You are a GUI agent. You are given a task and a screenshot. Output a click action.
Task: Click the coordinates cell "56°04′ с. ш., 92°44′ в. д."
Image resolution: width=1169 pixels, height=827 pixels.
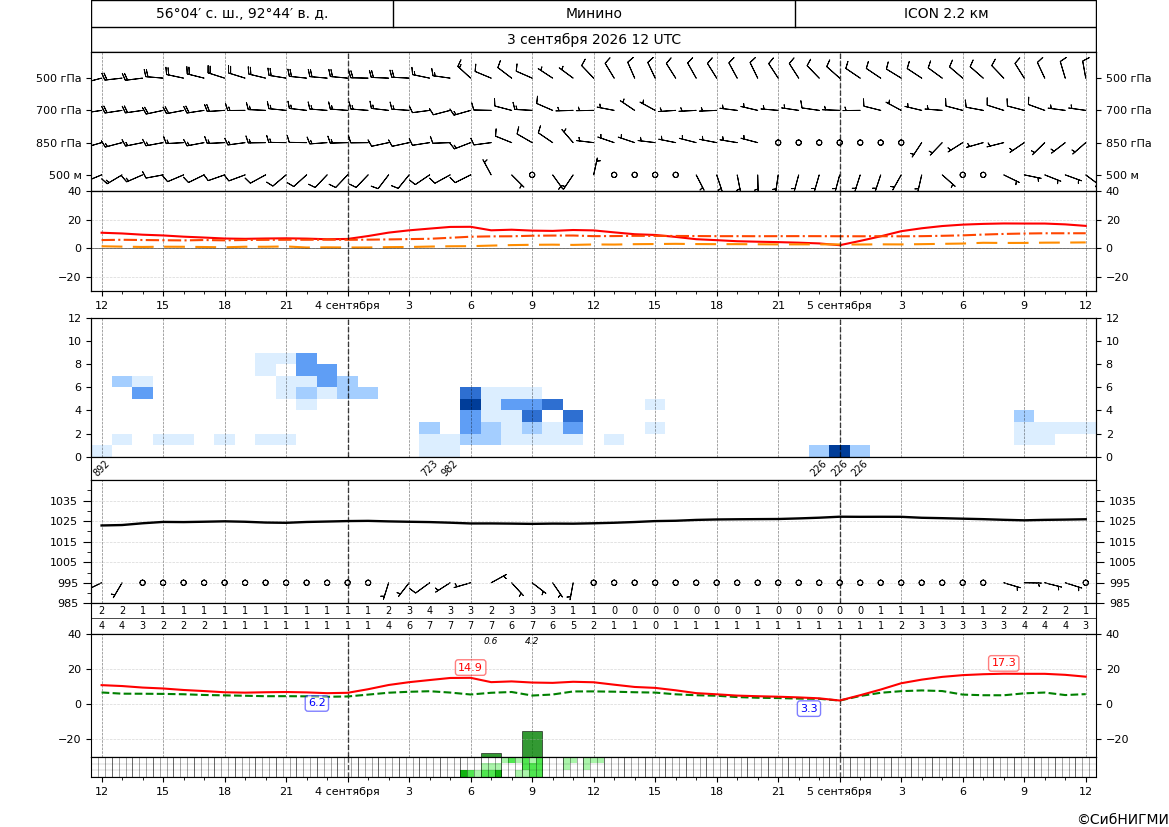coord(242,13)
